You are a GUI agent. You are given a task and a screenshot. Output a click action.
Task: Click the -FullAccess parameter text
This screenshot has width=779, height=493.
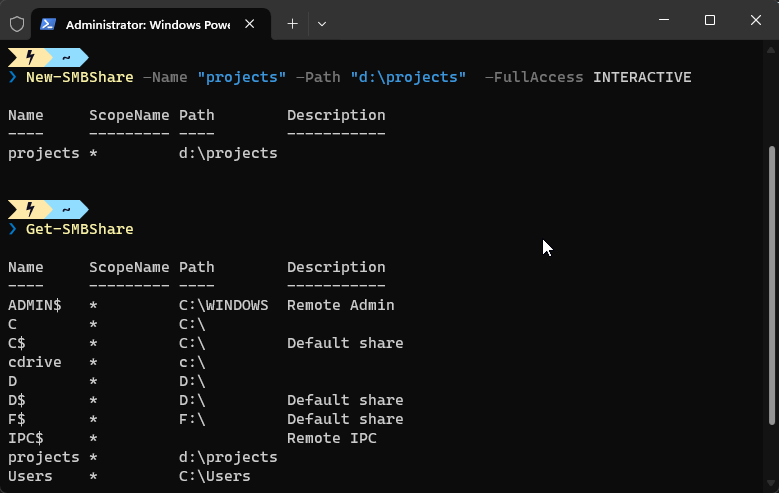[534, 77]
